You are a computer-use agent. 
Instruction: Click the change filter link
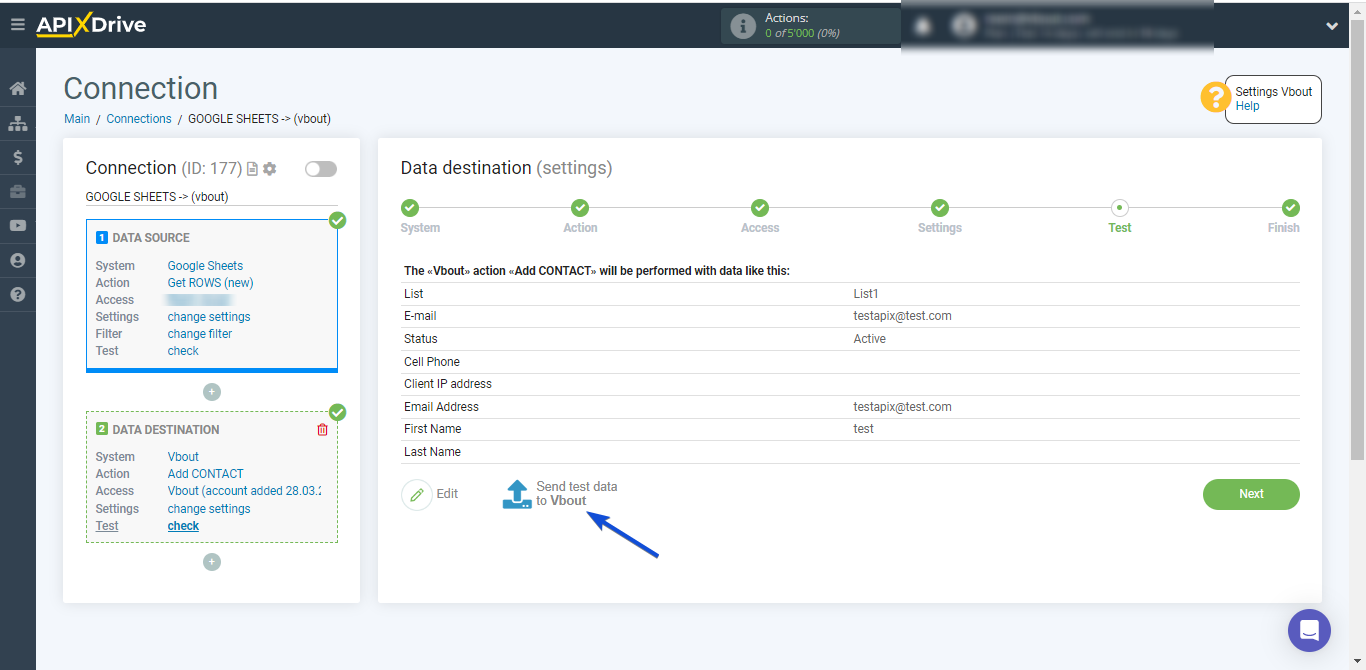[x=200, y=334]
